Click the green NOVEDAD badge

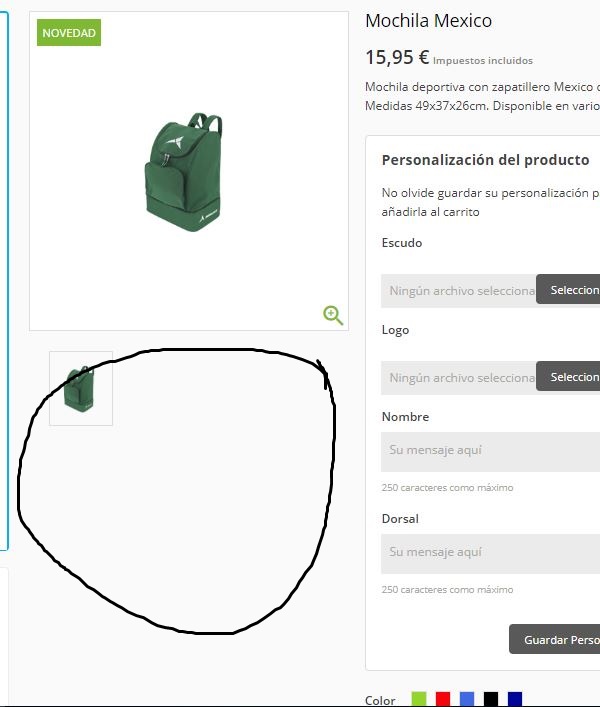[69, 32]
